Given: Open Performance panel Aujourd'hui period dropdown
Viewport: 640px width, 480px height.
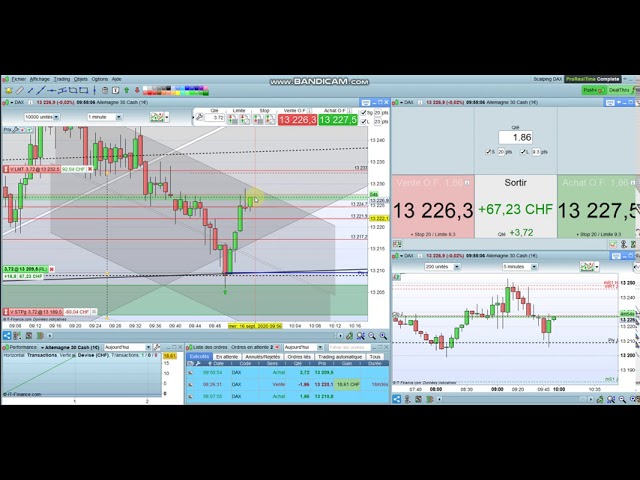Looking at the screenshot, I should point(128,347).
